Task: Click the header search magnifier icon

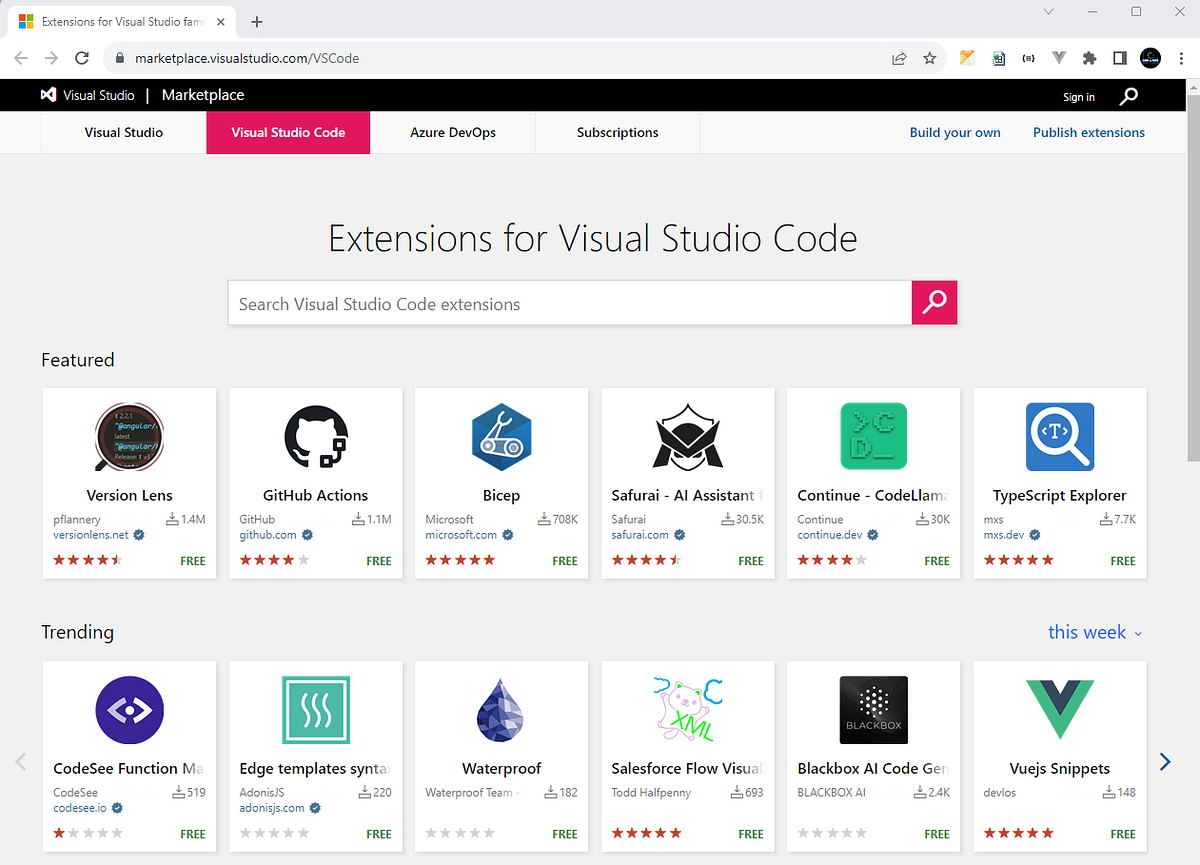Action: click(x=1128, y=96)
